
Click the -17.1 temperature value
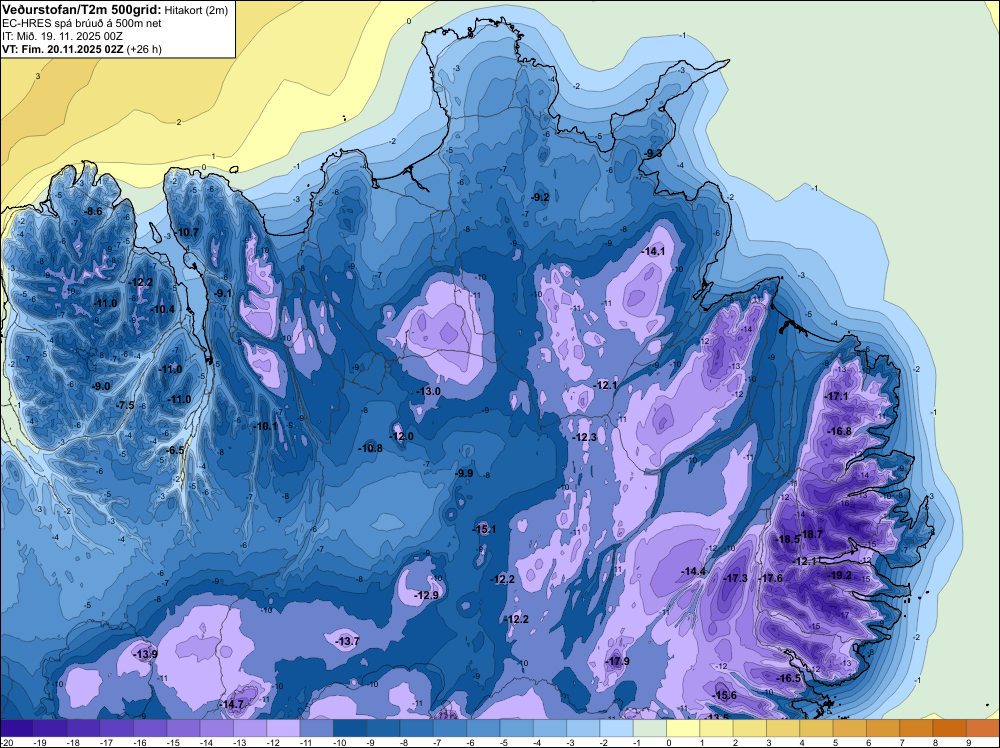(837, 397)
